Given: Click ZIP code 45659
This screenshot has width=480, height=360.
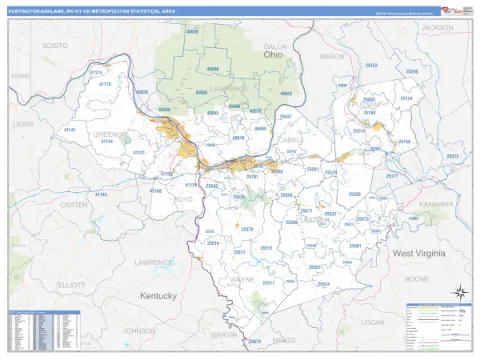Looking at the screenshot, I should pyautogui.click(x=201, y=92).
